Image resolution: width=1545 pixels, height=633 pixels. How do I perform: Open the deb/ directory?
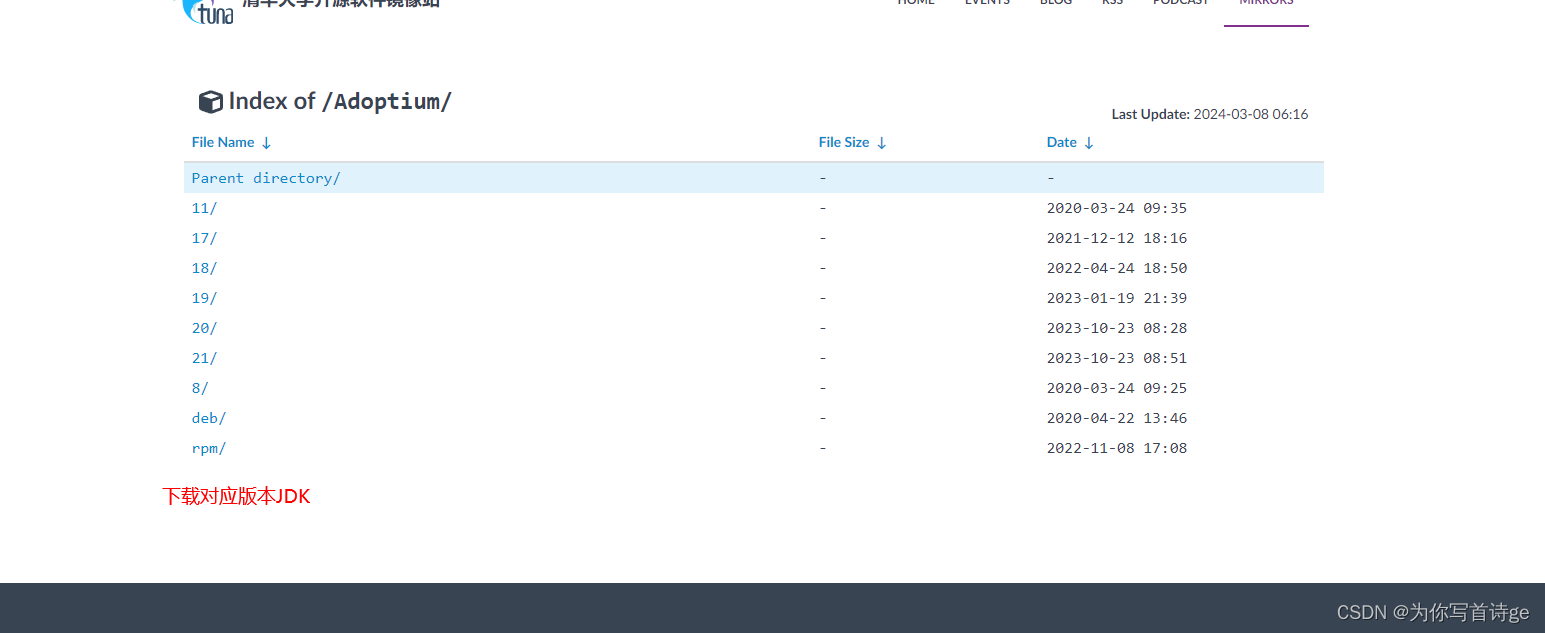[x=209, y=418]
